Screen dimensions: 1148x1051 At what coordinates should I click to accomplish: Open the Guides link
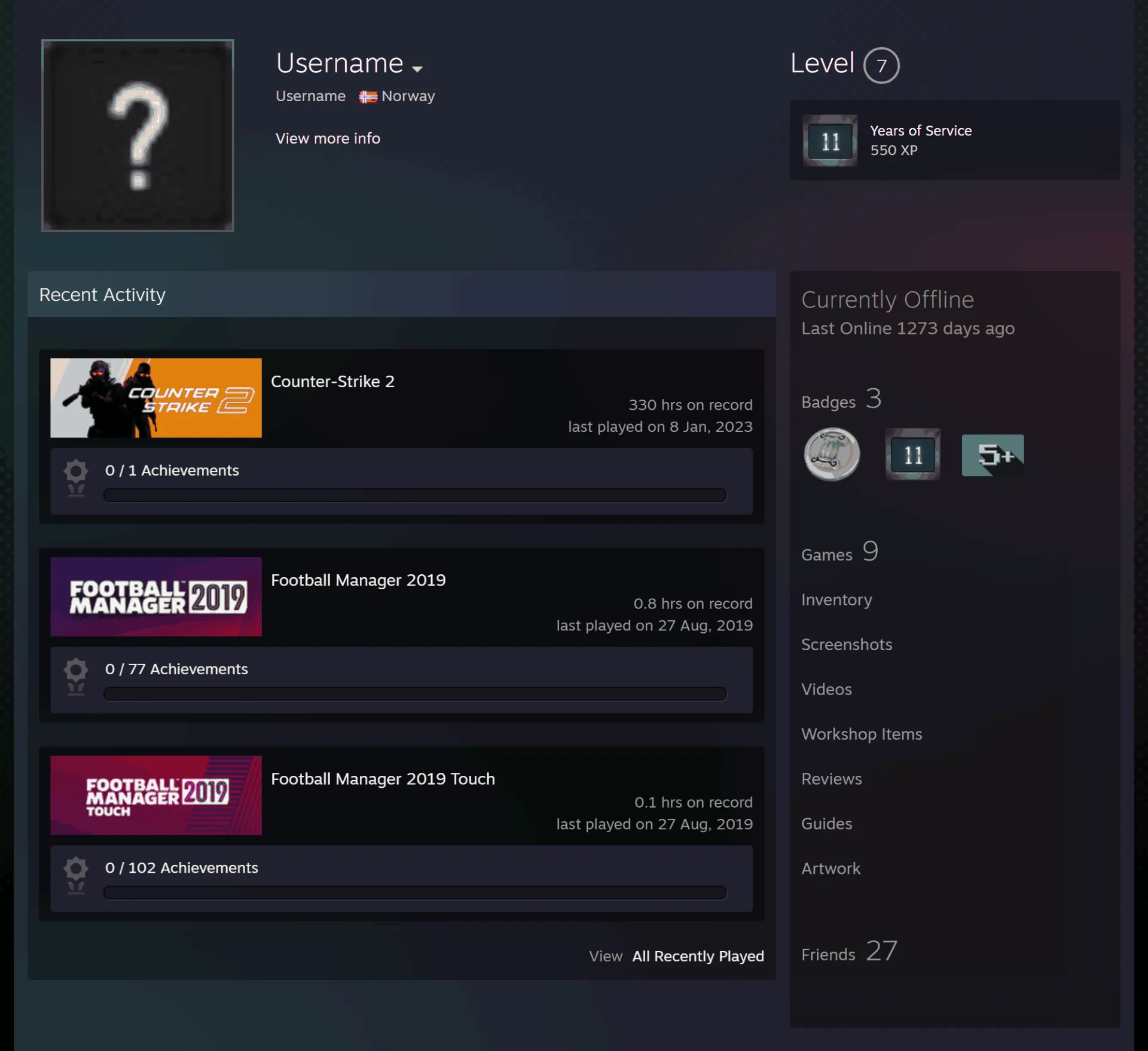click(x=826, y=824)
